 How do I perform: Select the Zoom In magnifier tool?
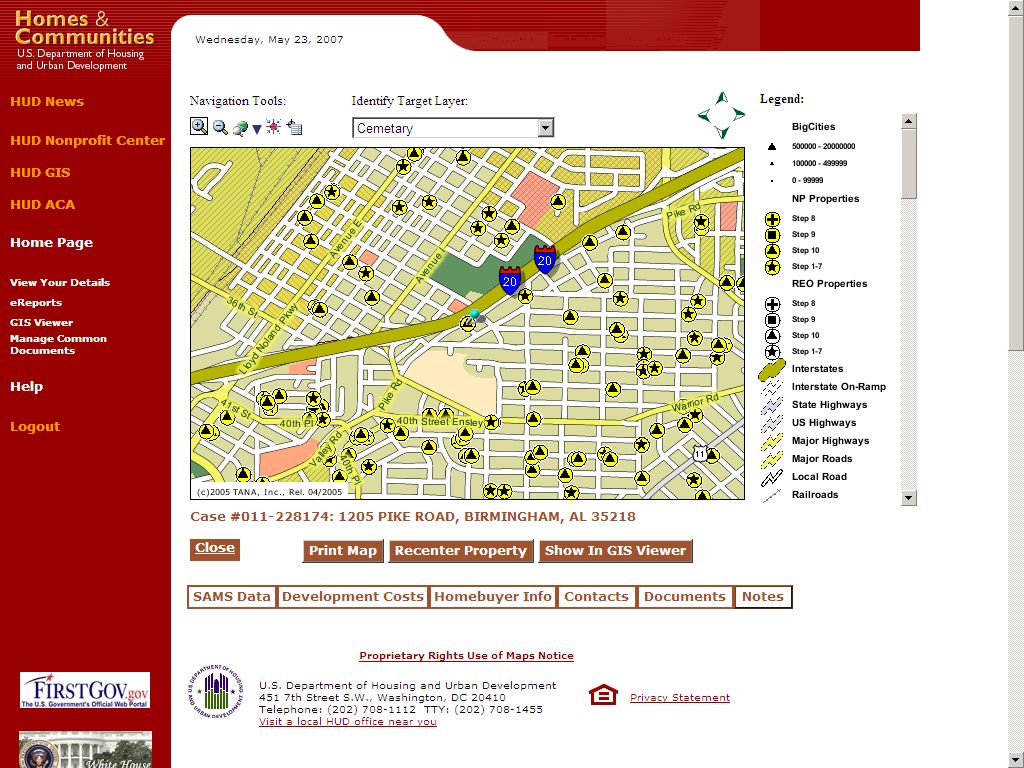199,127
